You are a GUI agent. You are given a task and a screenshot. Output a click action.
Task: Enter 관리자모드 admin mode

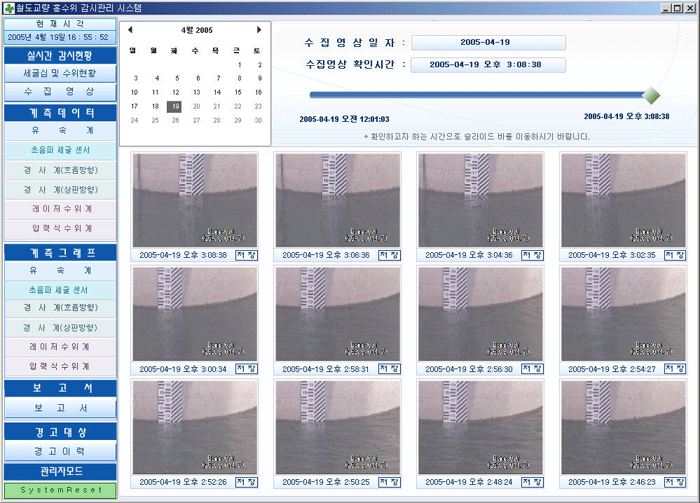coord(59,471)
